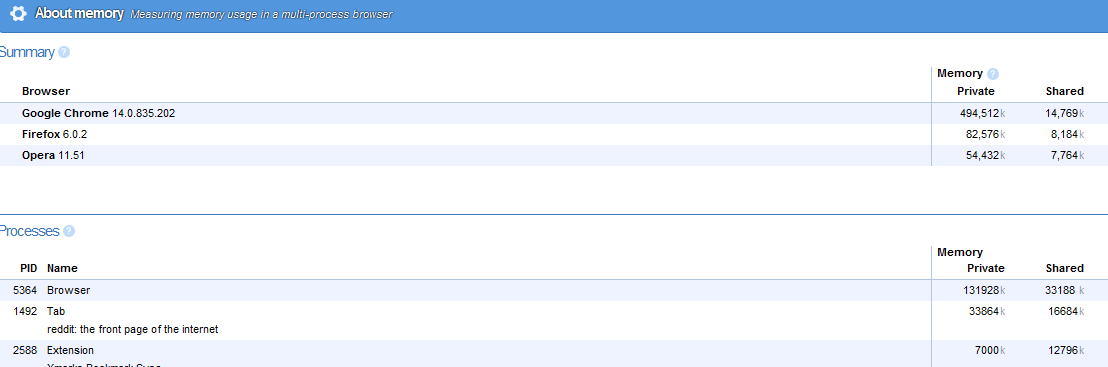Click the reddit front page tab title
The width and height of the screenshot is (1108, 367).
click(132, 330)
